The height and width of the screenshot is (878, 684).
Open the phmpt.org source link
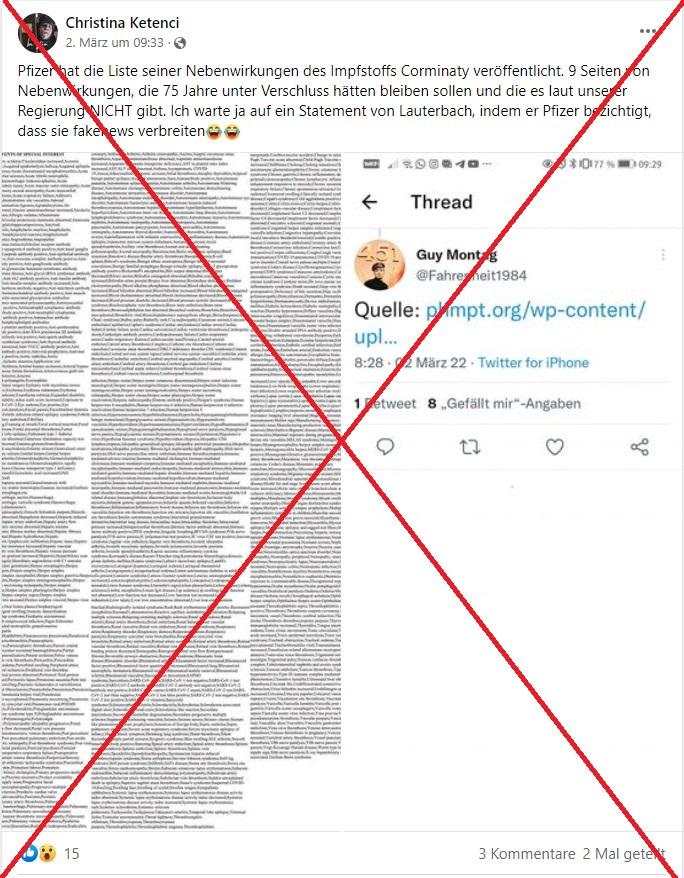pyautogui.click(x=499, y=323)
